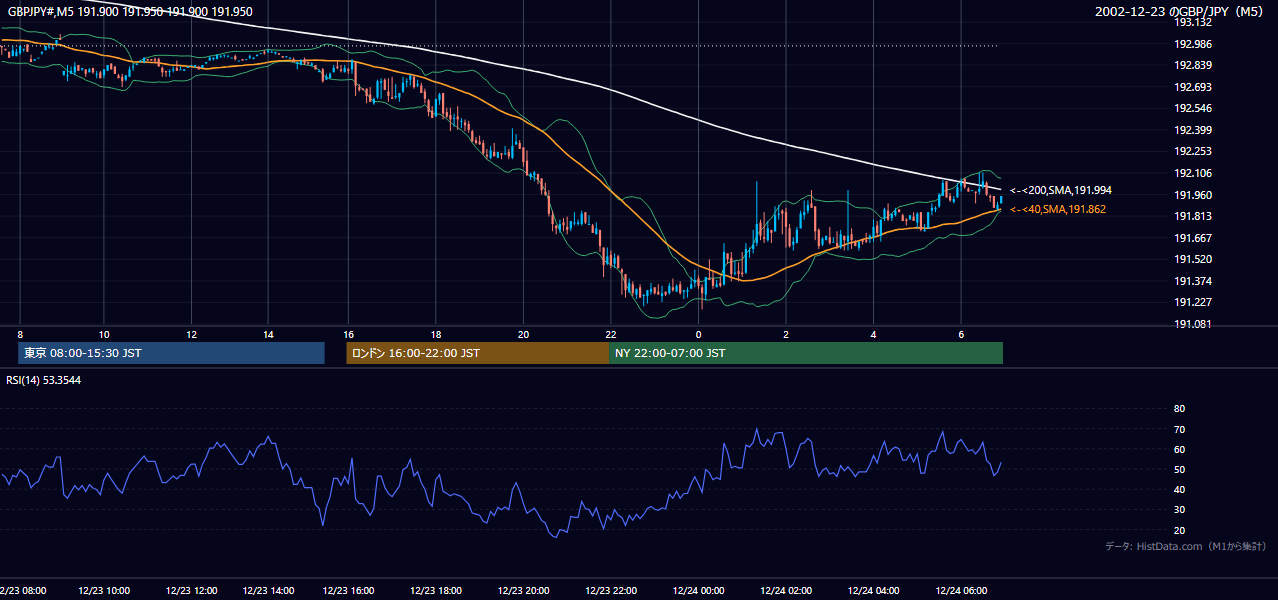Click the 12/24 00:00 date label

point(699,591)
